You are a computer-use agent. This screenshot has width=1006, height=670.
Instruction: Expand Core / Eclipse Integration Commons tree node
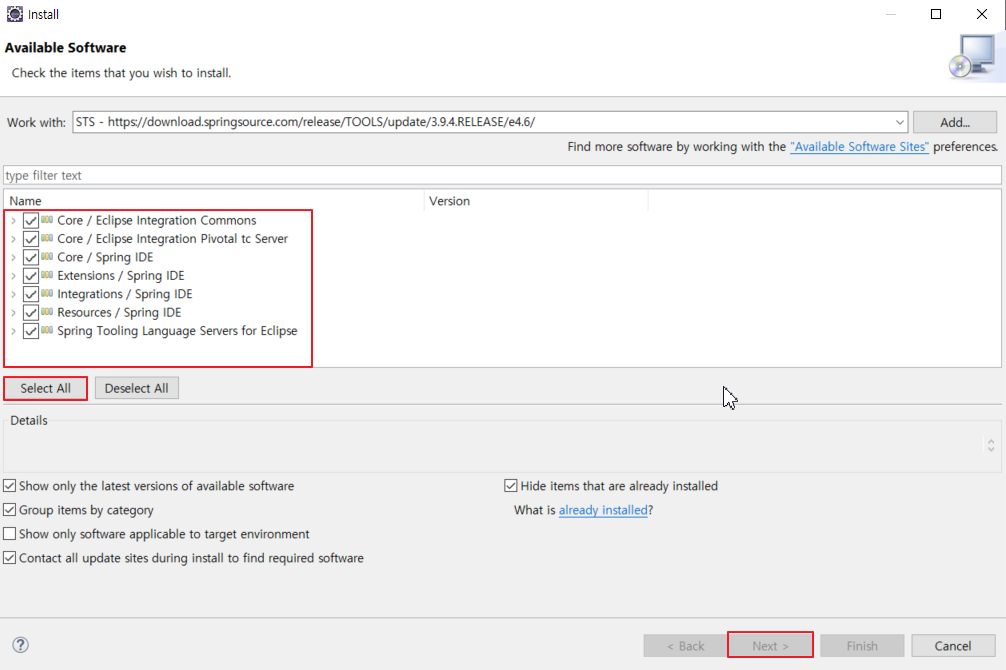(x=13, y=221)
